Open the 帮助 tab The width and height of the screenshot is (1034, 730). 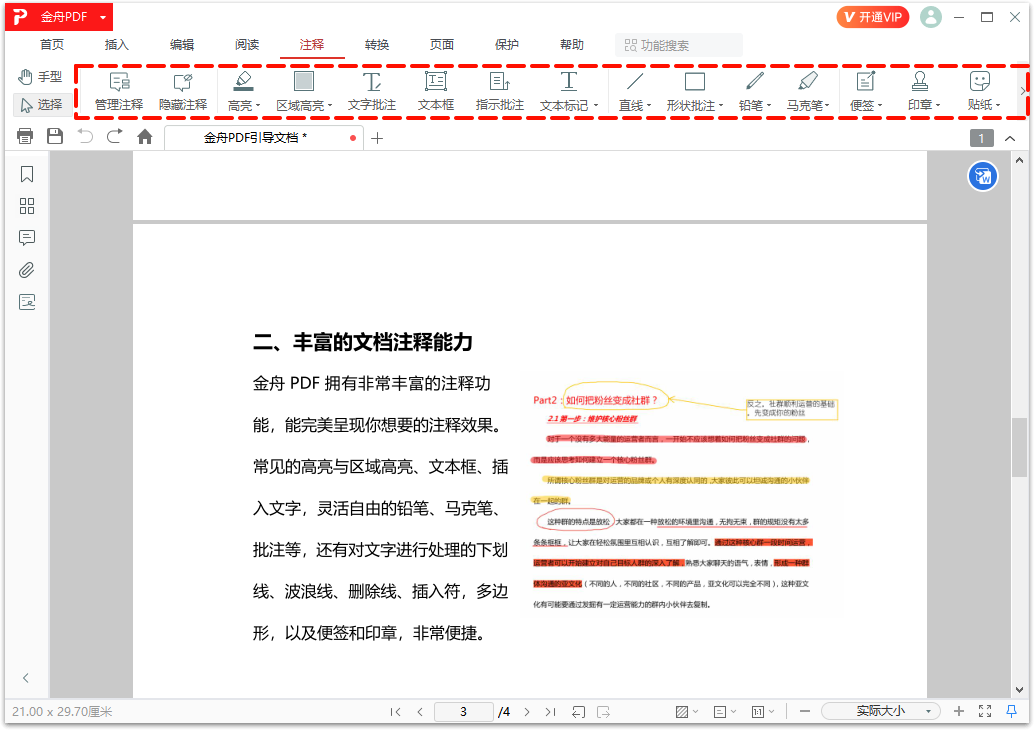click(x=572, y=45)
